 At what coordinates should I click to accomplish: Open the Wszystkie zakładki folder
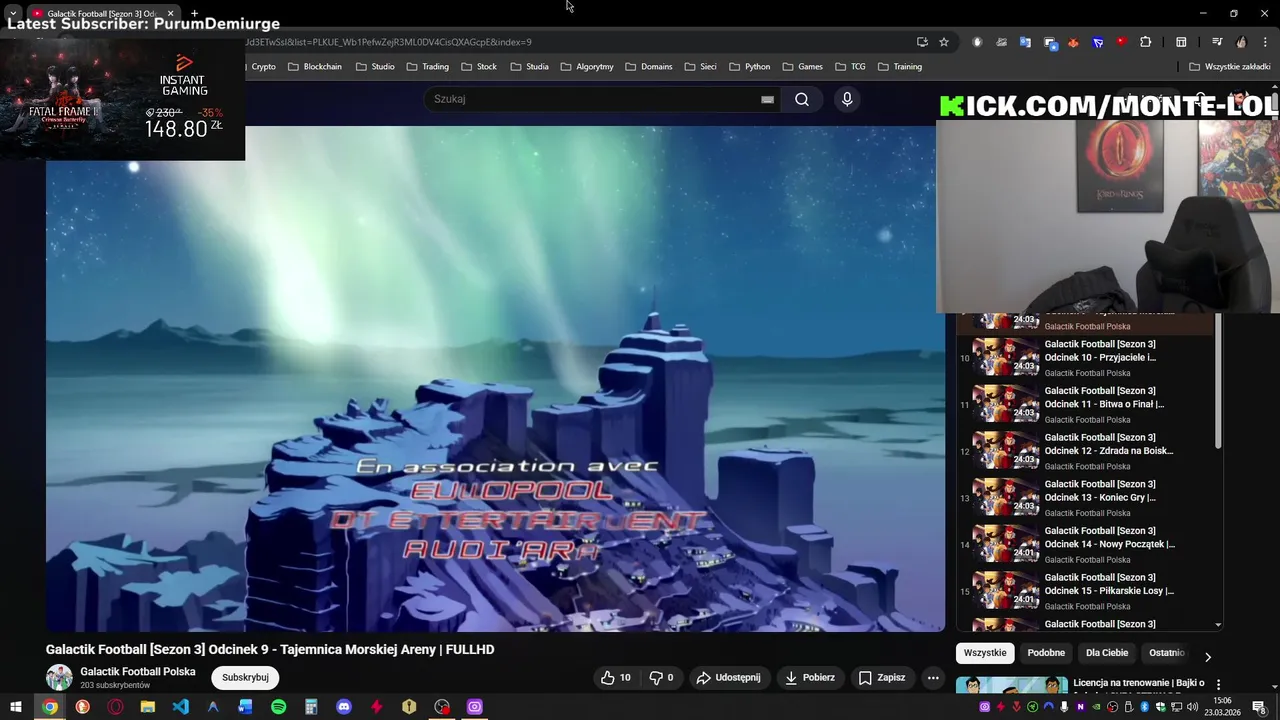pyautogui.click(x=1230, y=67)
